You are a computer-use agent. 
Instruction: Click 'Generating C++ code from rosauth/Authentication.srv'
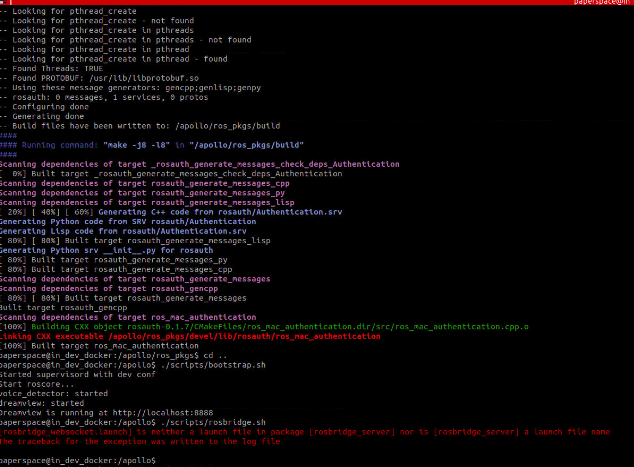220,212
